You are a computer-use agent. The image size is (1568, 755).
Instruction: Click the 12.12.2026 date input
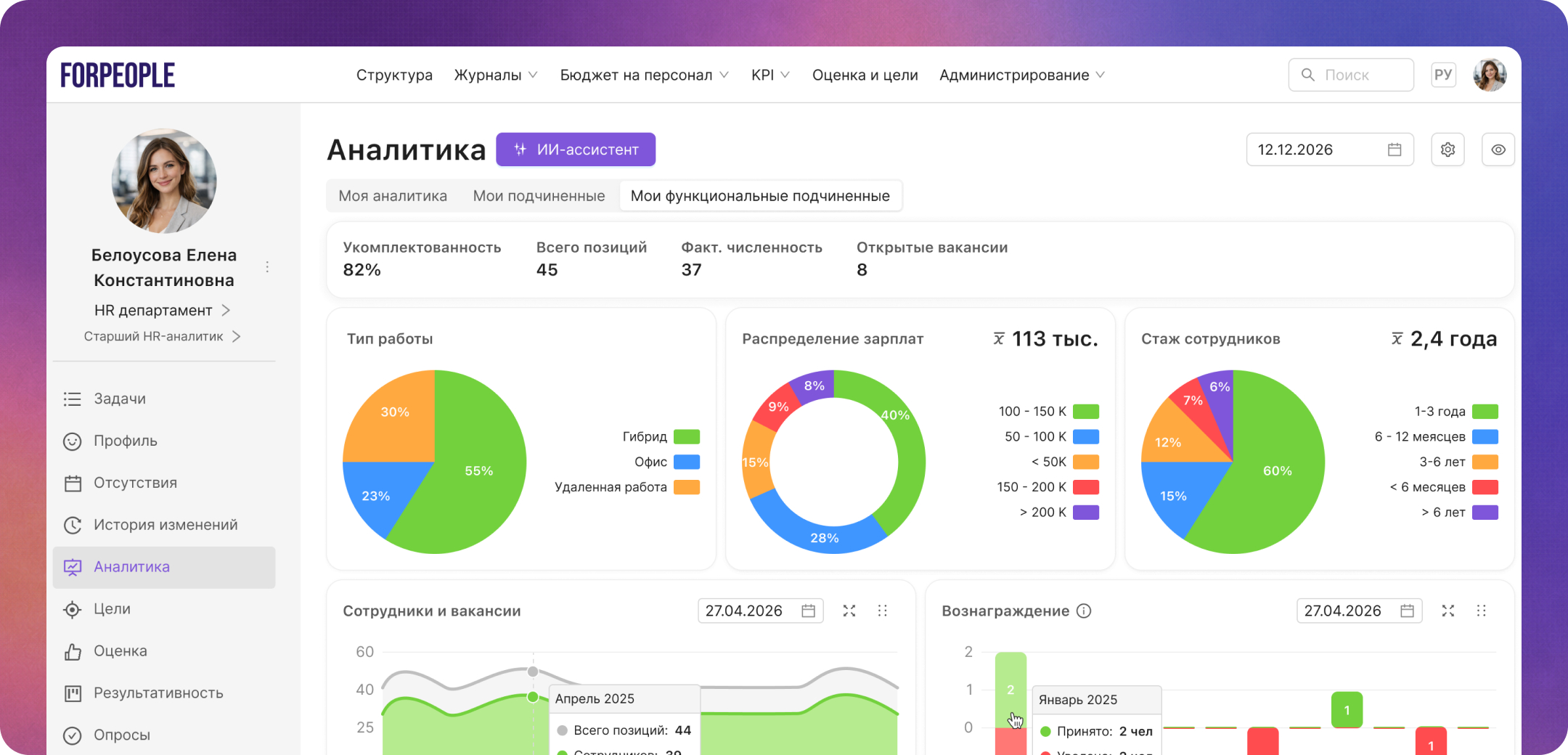click(x=1330, y=150)
